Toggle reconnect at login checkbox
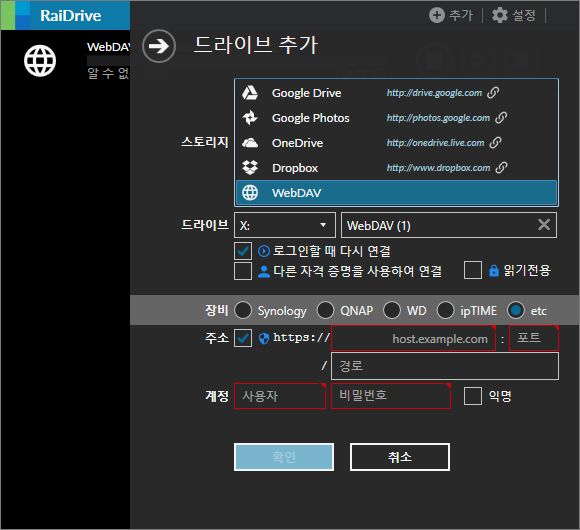 coord(243,251)
